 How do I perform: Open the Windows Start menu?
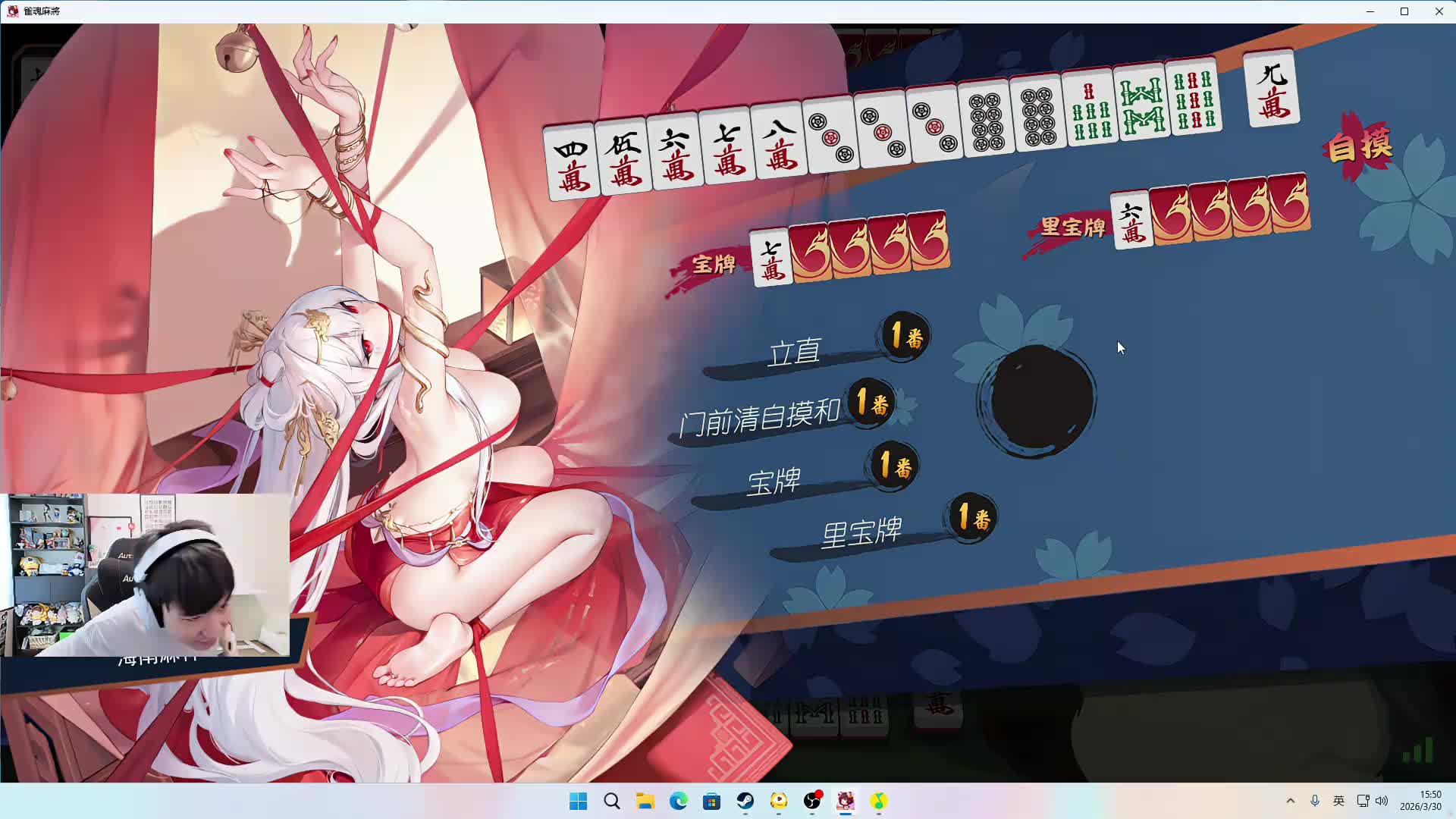(x=578, y=801)
